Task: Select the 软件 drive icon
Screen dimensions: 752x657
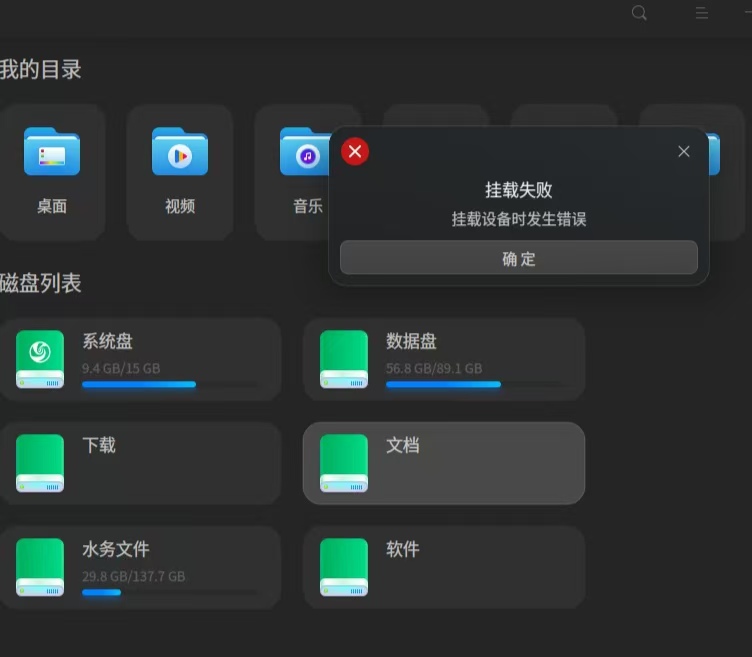Action: click(344, 567)
